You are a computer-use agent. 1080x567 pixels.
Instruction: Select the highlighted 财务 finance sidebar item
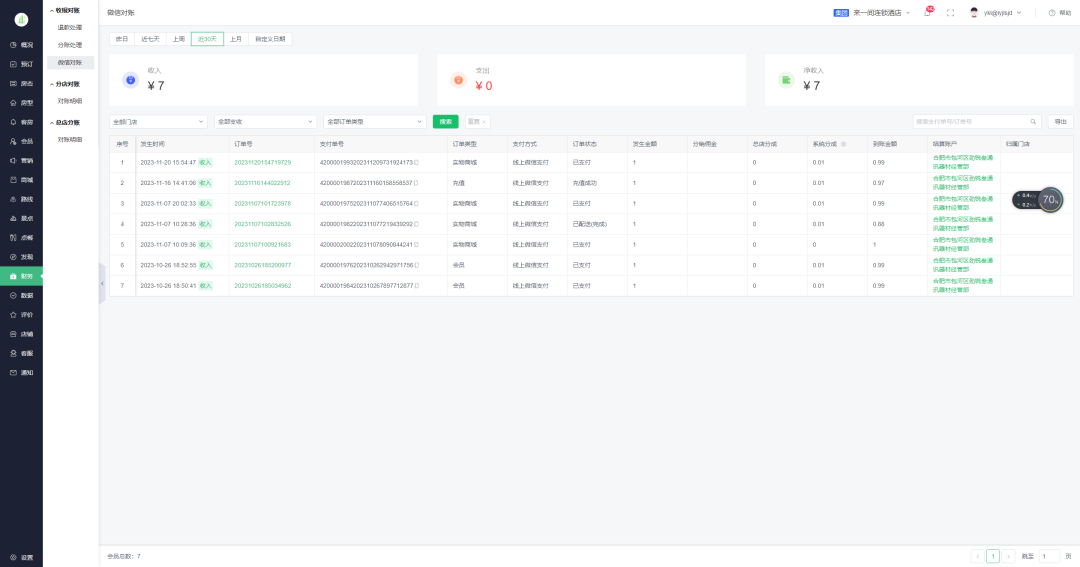click(21, 276)
